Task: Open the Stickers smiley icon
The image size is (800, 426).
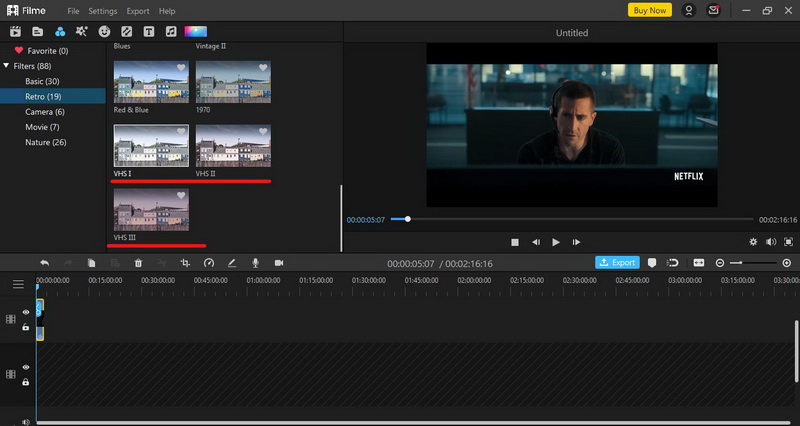Action: (104, 32)
